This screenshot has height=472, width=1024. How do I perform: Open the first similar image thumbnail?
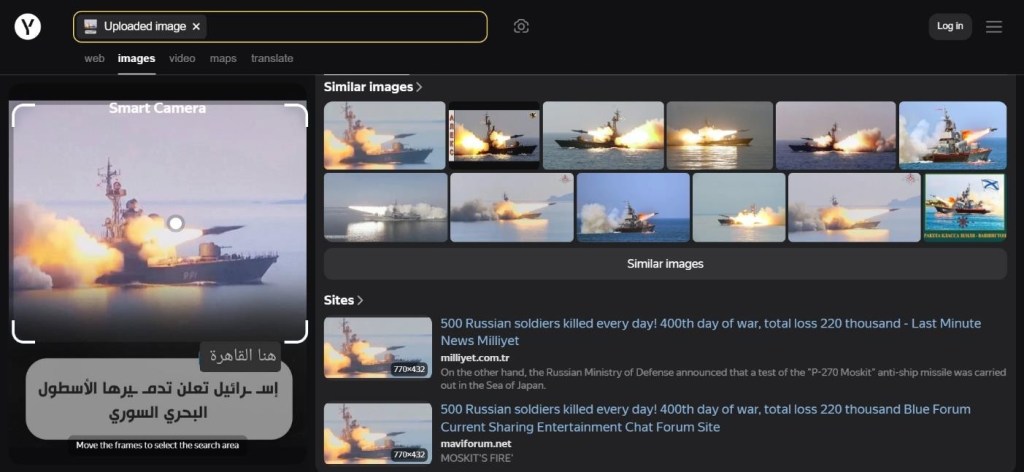click(384, 135)
